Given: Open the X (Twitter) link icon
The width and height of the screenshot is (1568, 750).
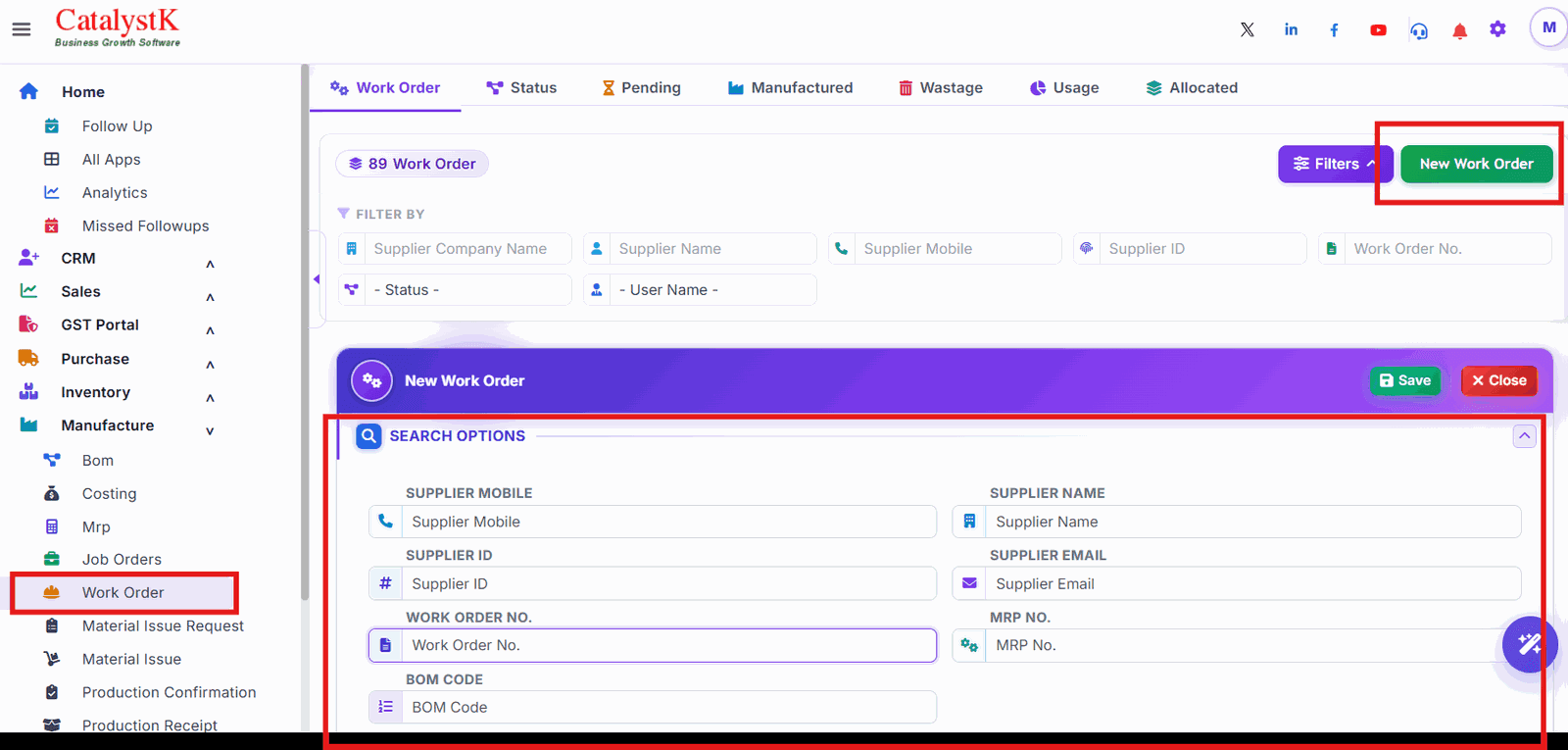Looking at the screenshot, I should pos(1248,29).
